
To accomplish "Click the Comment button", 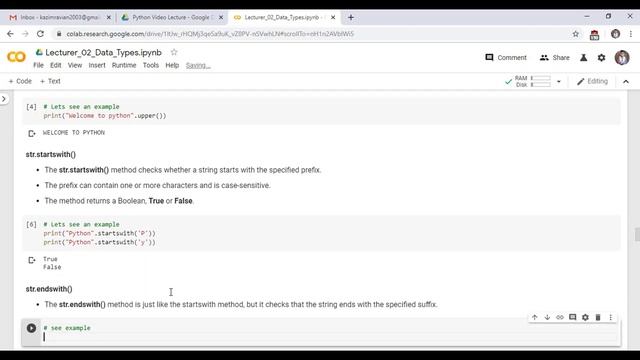I will [x=506, y=58].
